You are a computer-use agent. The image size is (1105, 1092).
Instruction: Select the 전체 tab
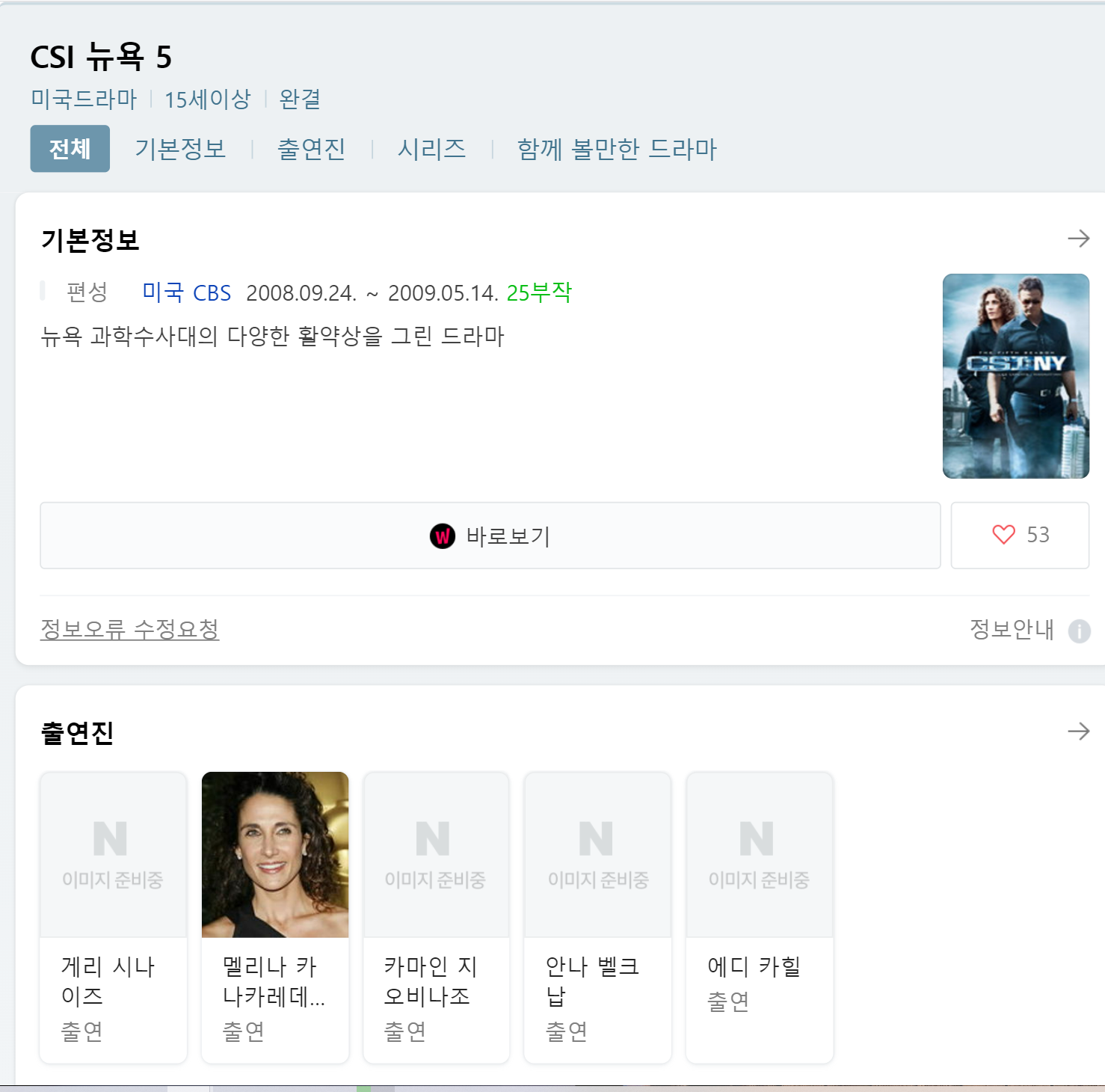coord(70,149)
